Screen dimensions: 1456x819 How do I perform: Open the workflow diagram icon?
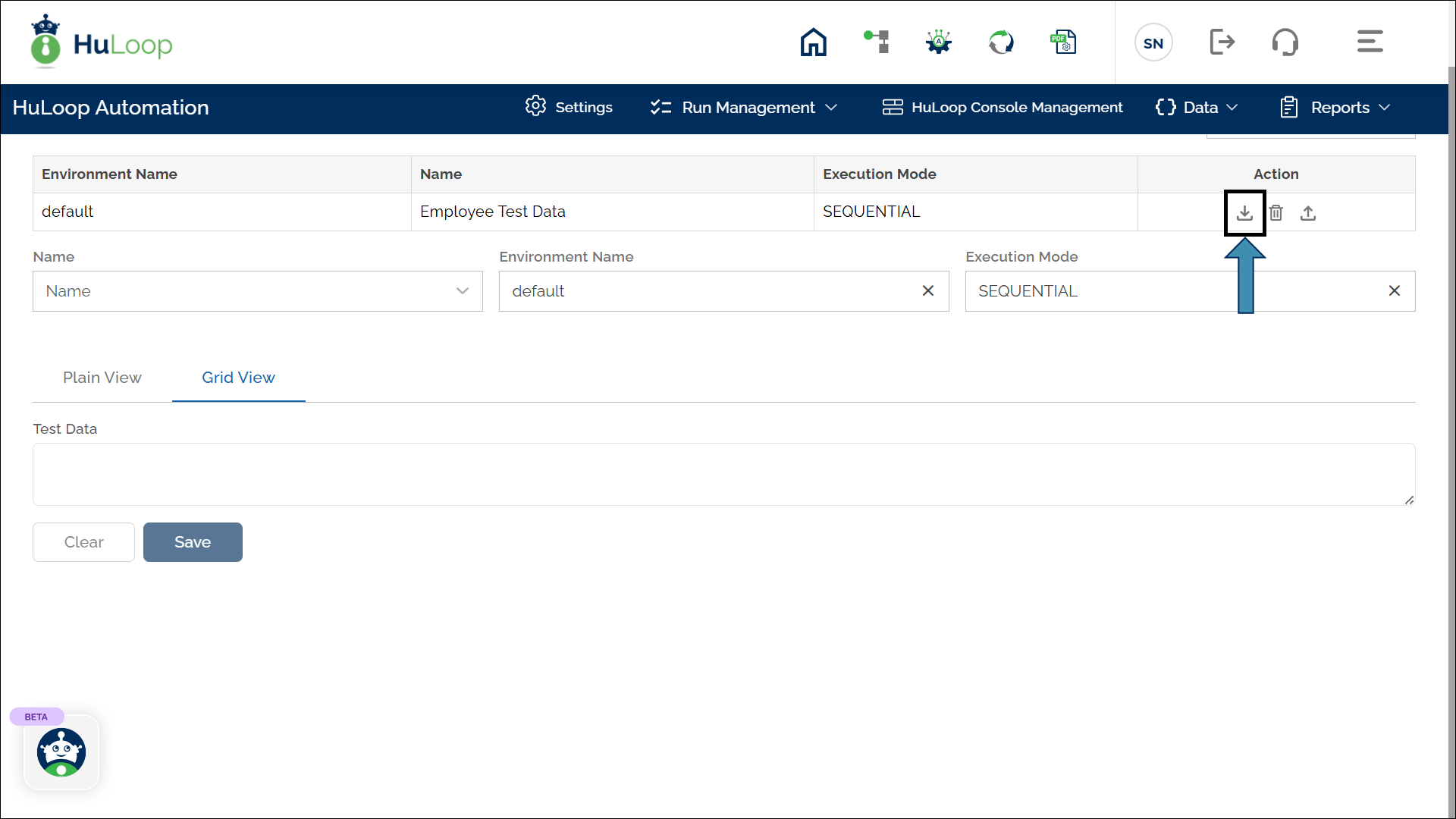pyautogui.click(x=877, y=42)
